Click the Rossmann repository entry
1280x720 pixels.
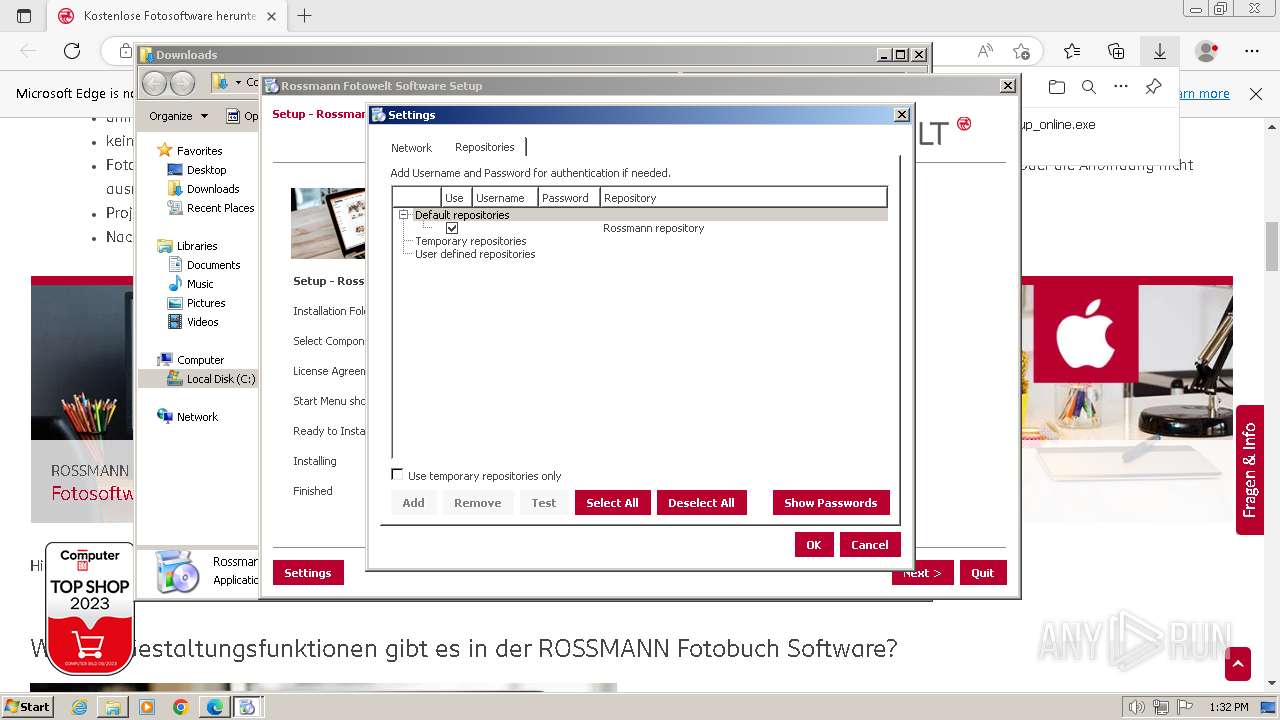(653, 228)
